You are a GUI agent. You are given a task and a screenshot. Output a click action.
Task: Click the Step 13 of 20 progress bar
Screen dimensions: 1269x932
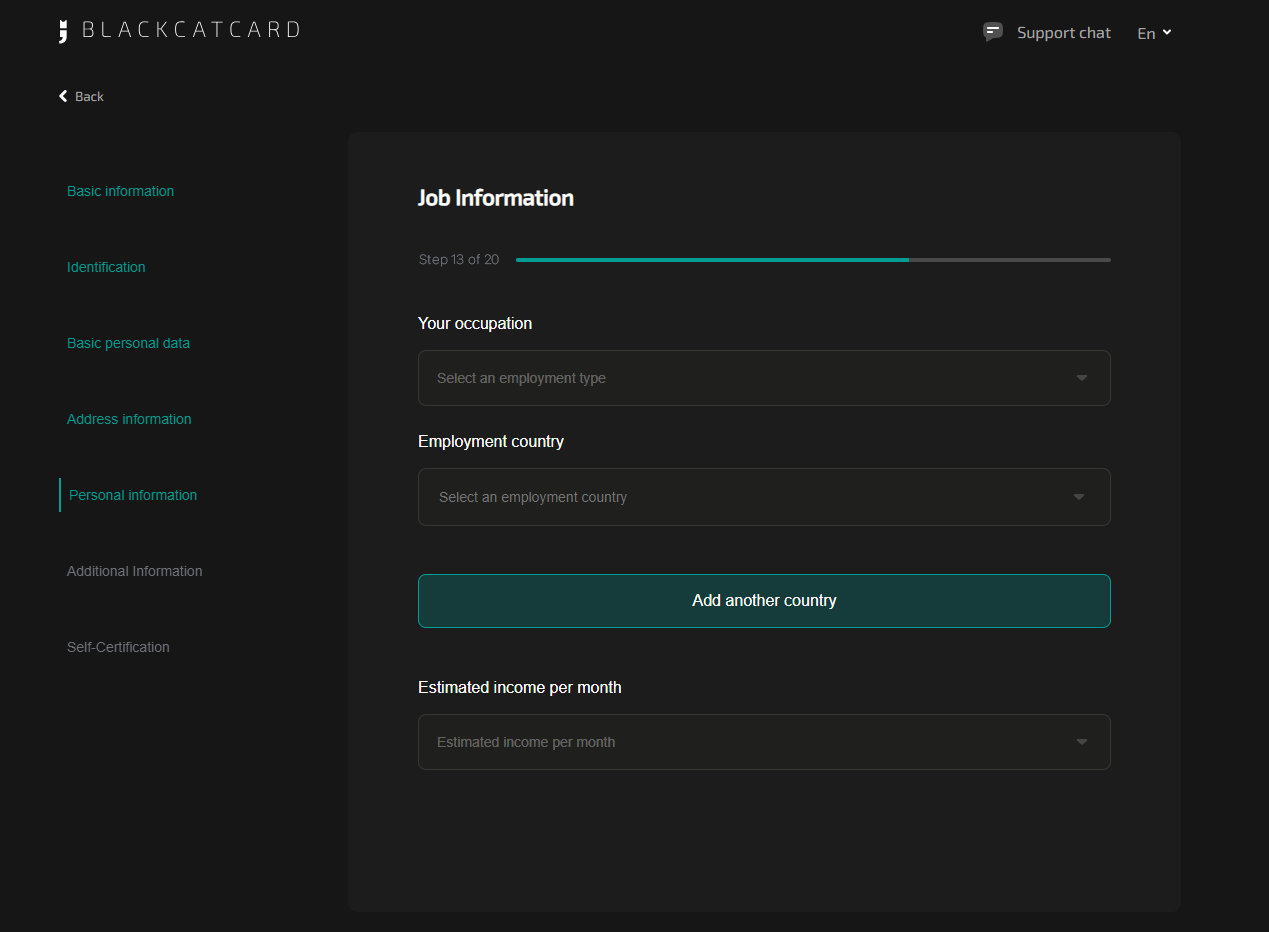click(x=813, y=260)
